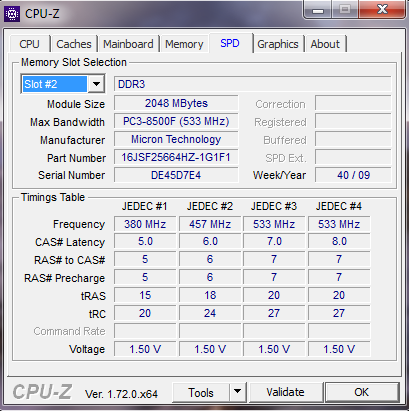Screen dimensions: 409x411
Task: Click version text Ver. 1.72.0.x64
Action: [x=121, y=394]
